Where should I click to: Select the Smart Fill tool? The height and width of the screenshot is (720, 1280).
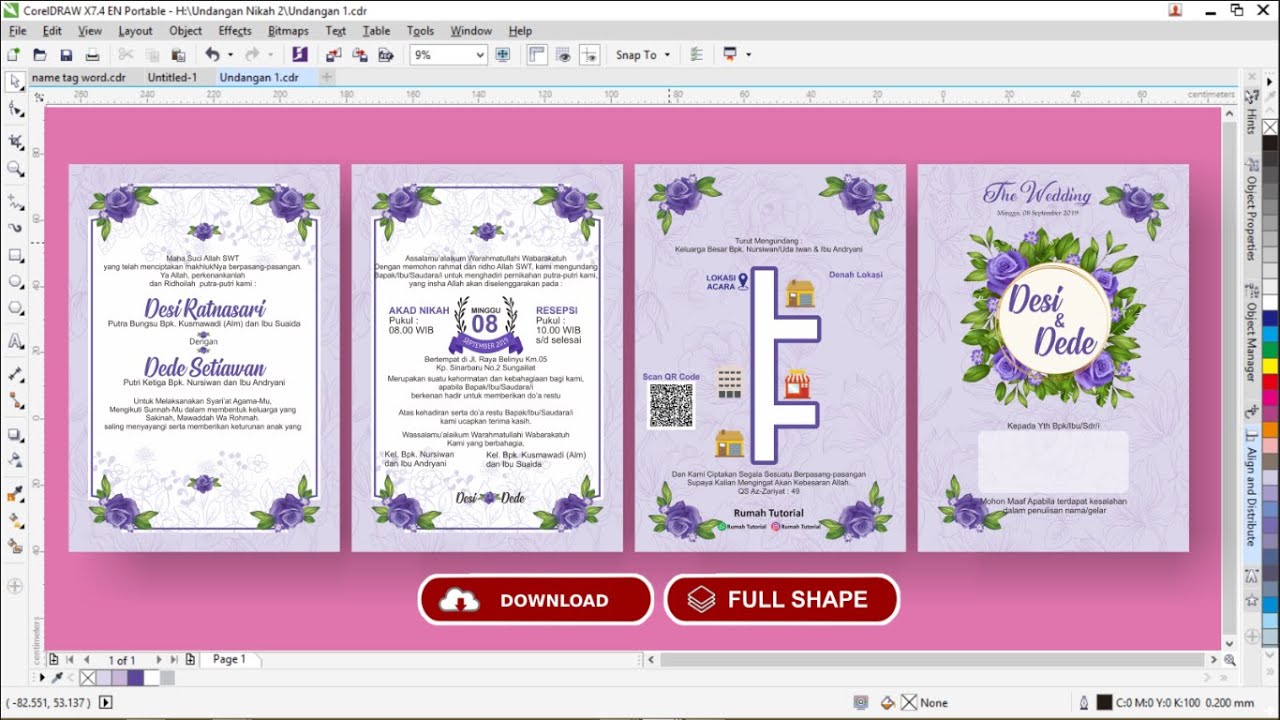(15, 546)
